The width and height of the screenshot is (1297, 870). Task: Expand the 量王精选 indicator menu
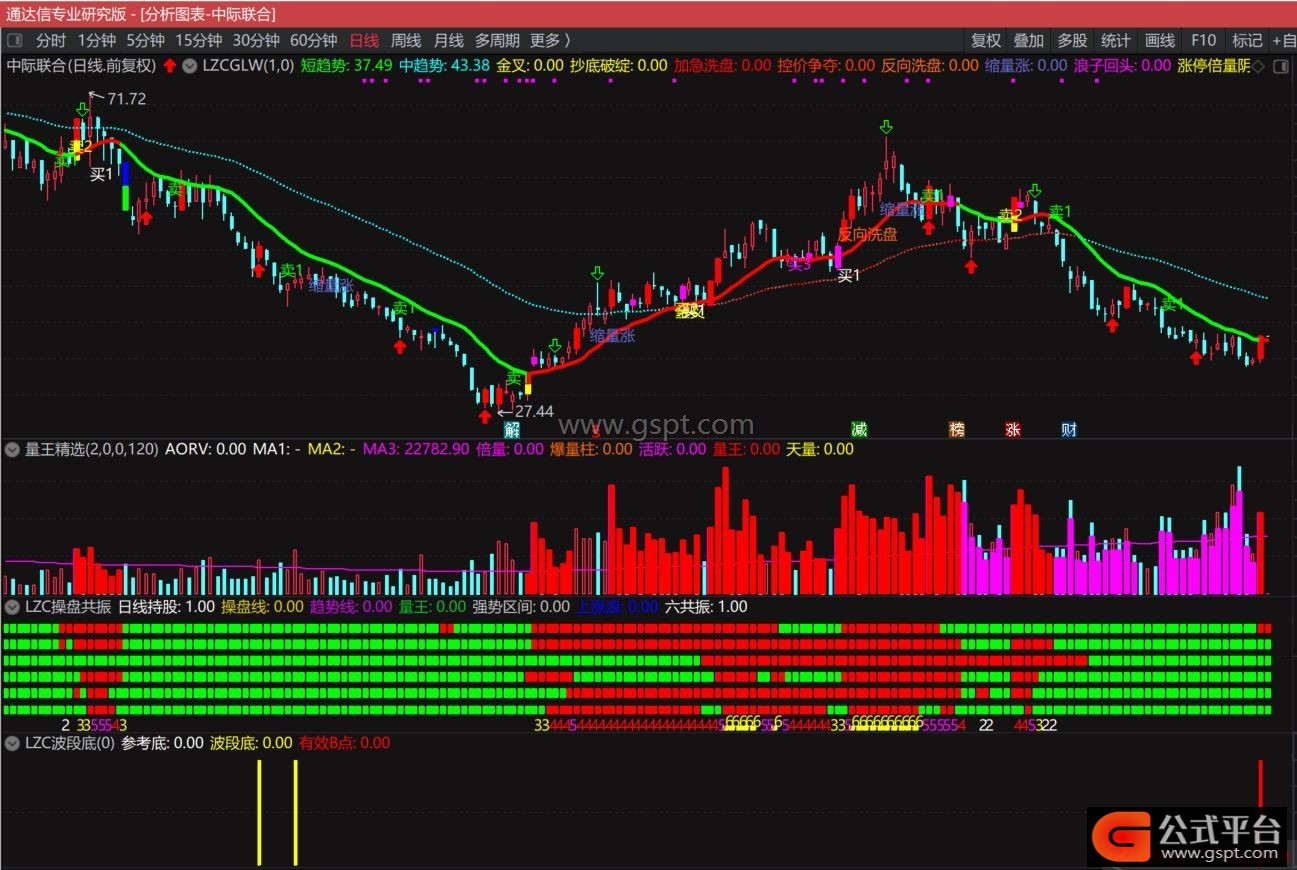(x=13, y=449)
